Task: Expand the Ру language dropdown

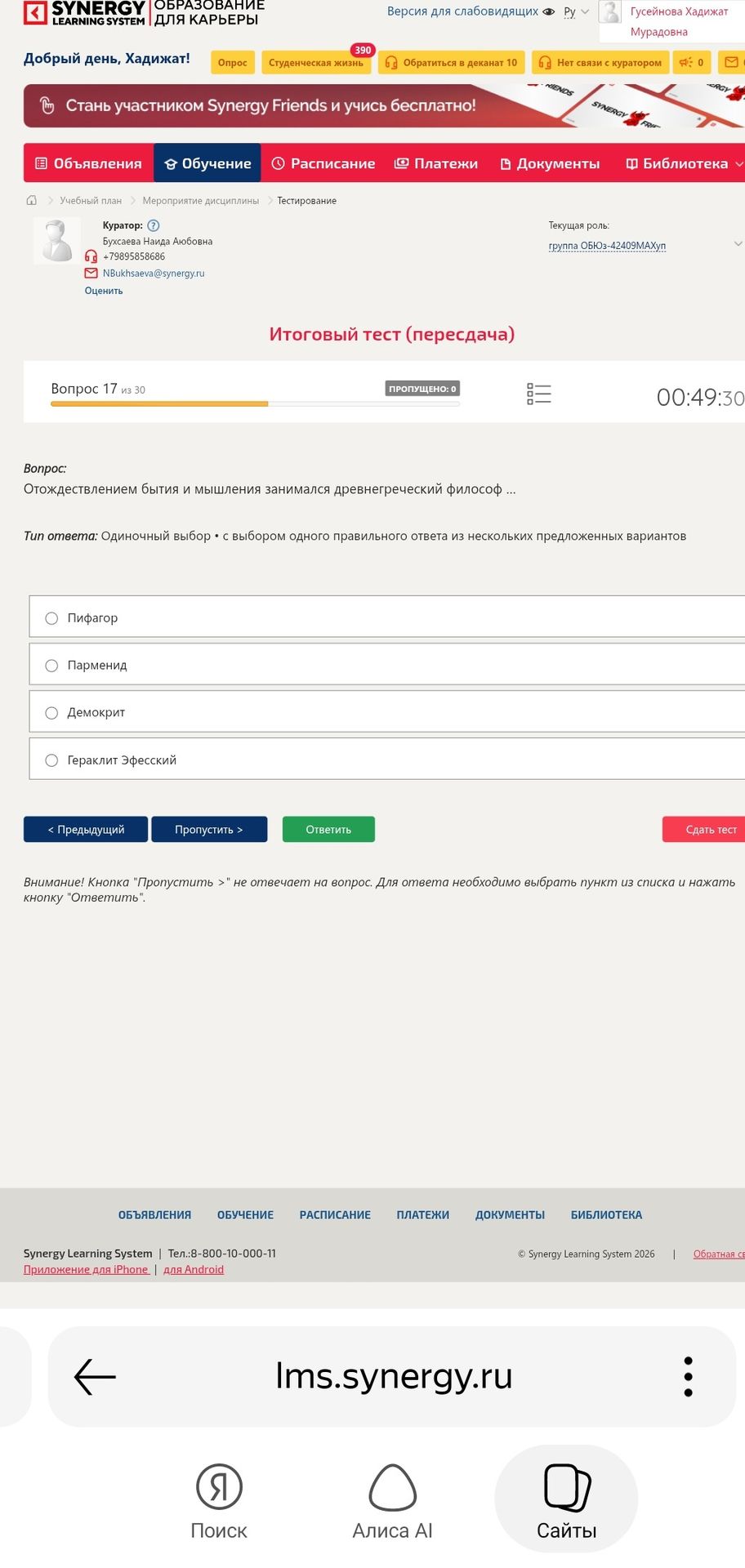Action: (x=577, y=11)
